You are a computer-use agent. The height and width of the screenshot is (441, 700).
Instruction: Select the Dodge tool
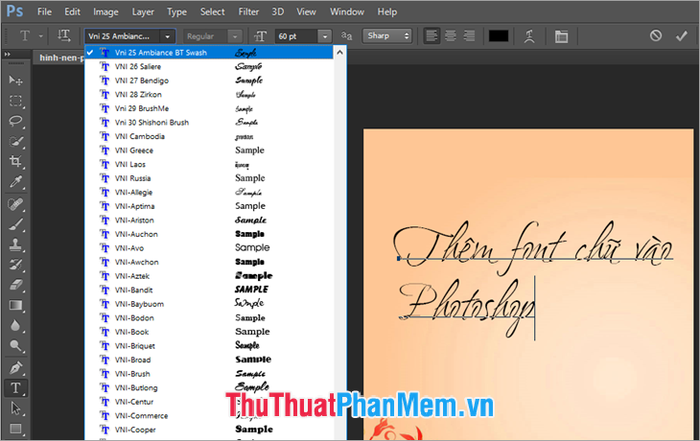click(x=16, y=345)
